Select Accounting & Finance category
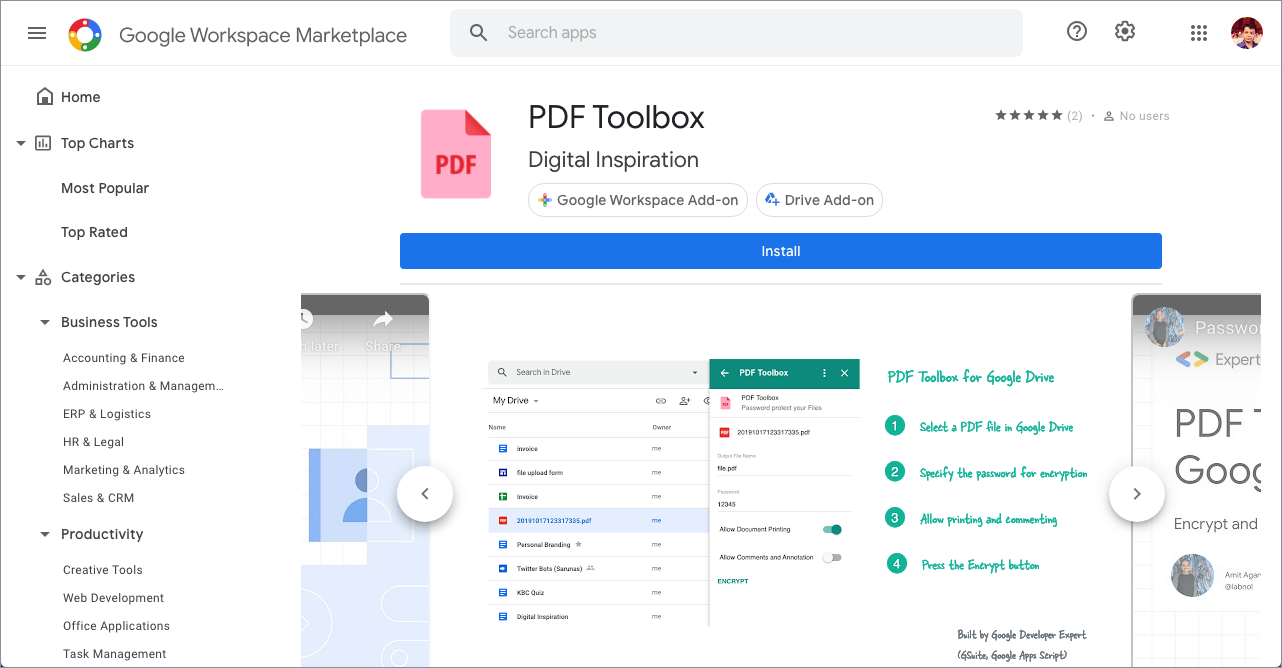 (124, 358)
